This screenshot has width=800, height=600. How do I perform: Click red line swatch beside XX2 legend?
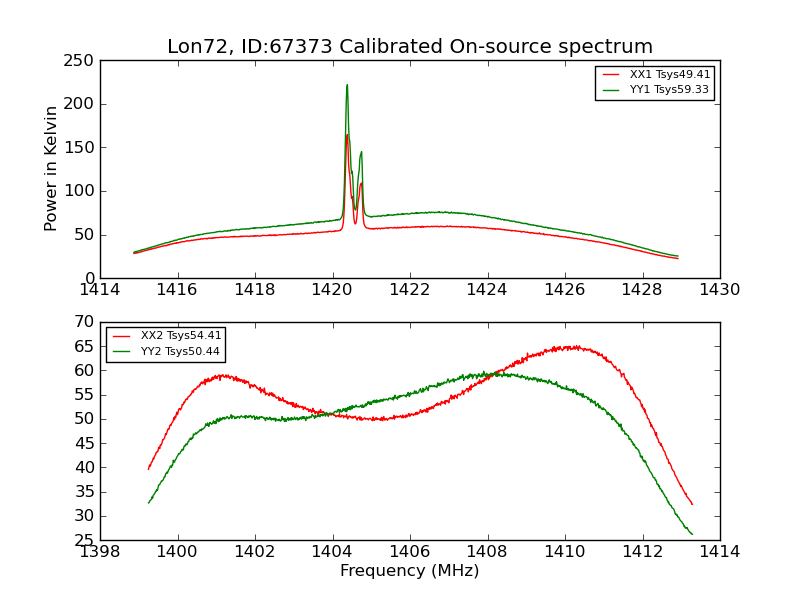[121, 336]
